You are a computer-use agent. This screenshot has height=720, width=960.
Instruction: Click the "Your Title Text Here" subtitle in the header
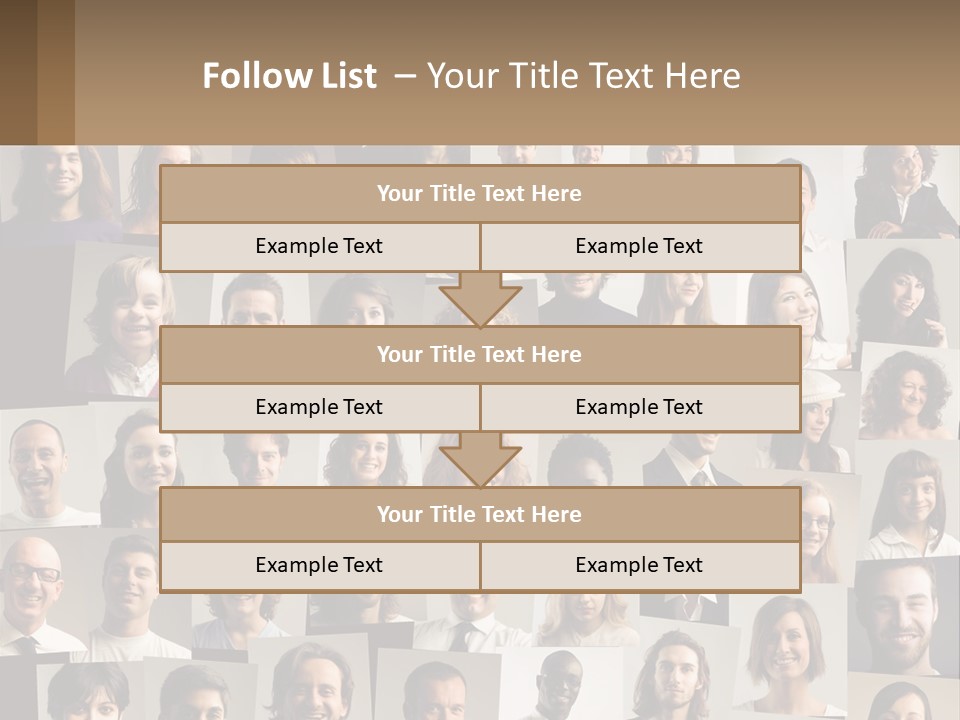click(x=583, y=76)
